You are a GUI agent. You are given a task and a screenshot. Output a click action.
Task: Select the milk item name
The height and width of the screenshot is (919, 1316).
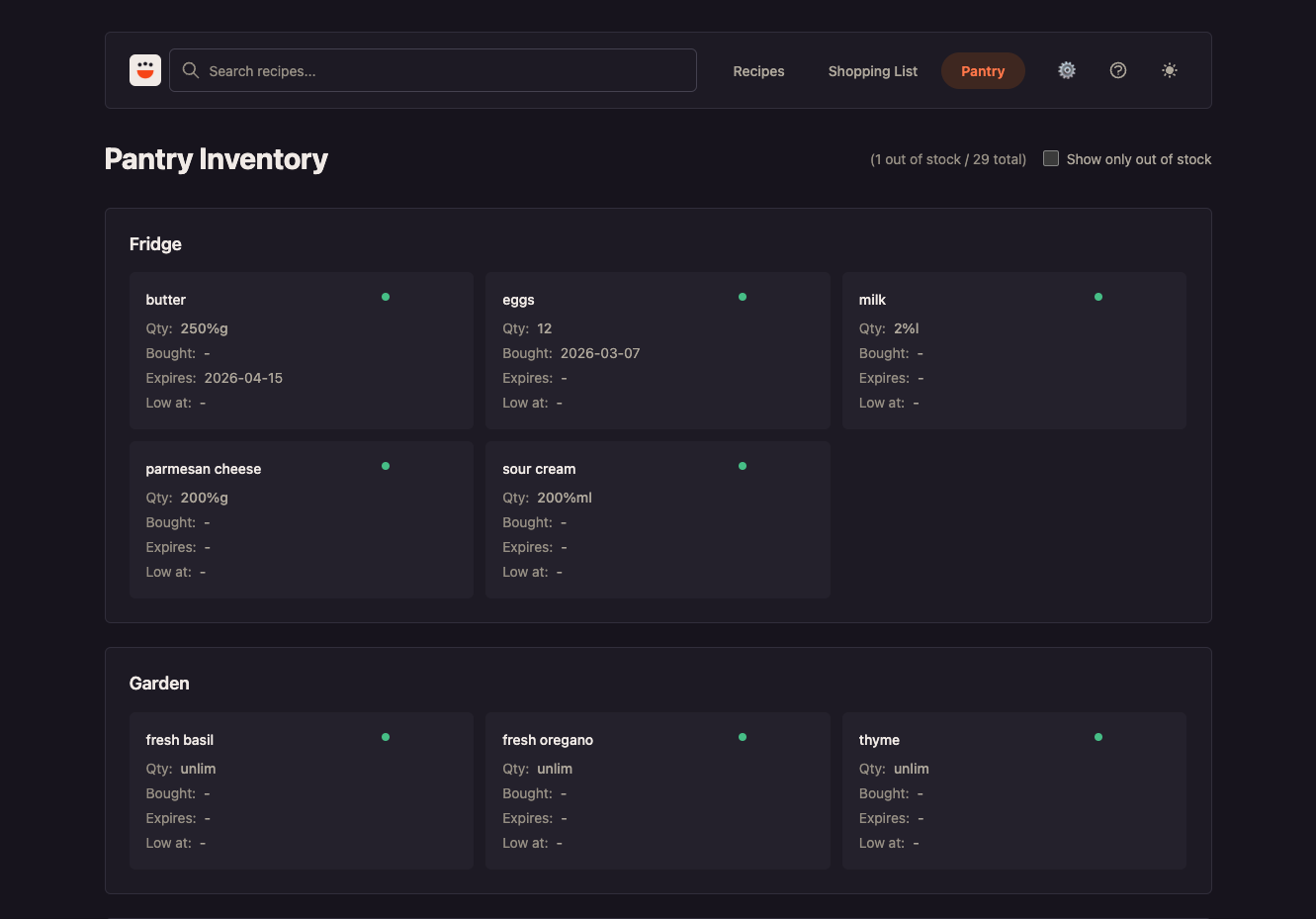[872, 300]
